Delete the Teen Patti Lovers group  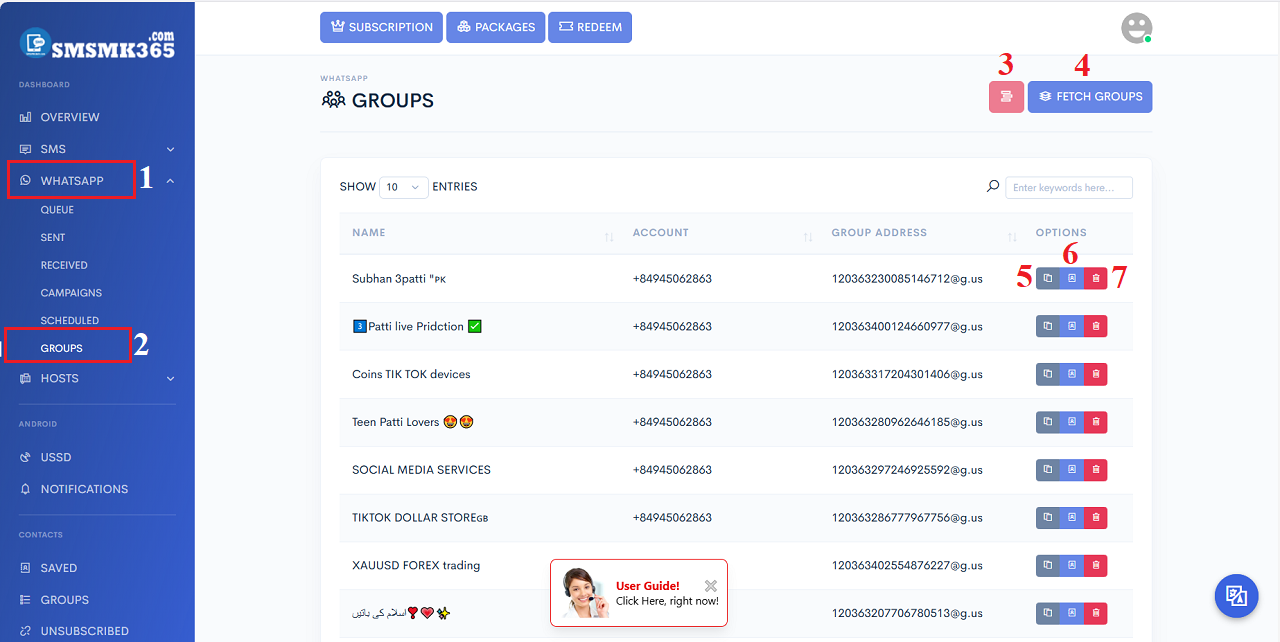click(x=1096, y=422)
